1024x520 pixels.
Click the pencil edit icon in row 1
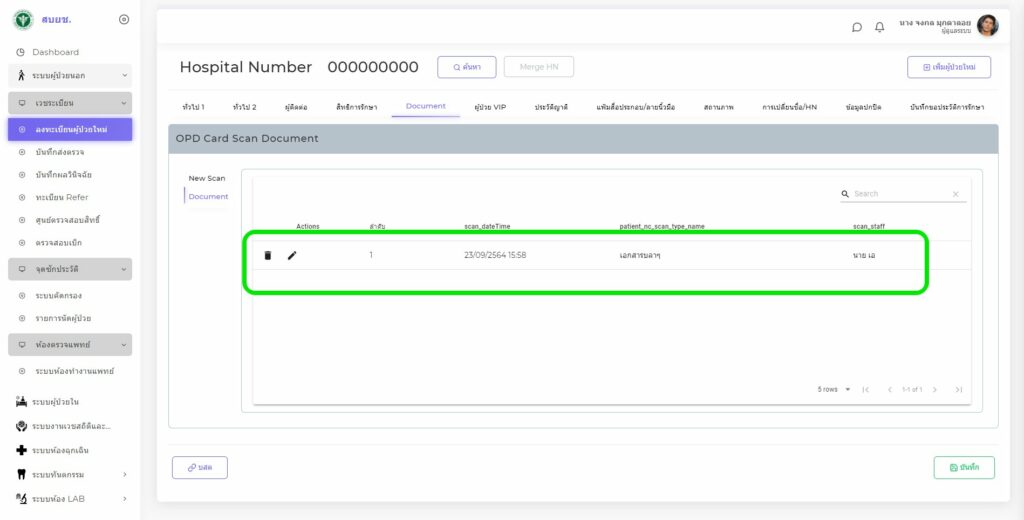click(x=292, y=256)
